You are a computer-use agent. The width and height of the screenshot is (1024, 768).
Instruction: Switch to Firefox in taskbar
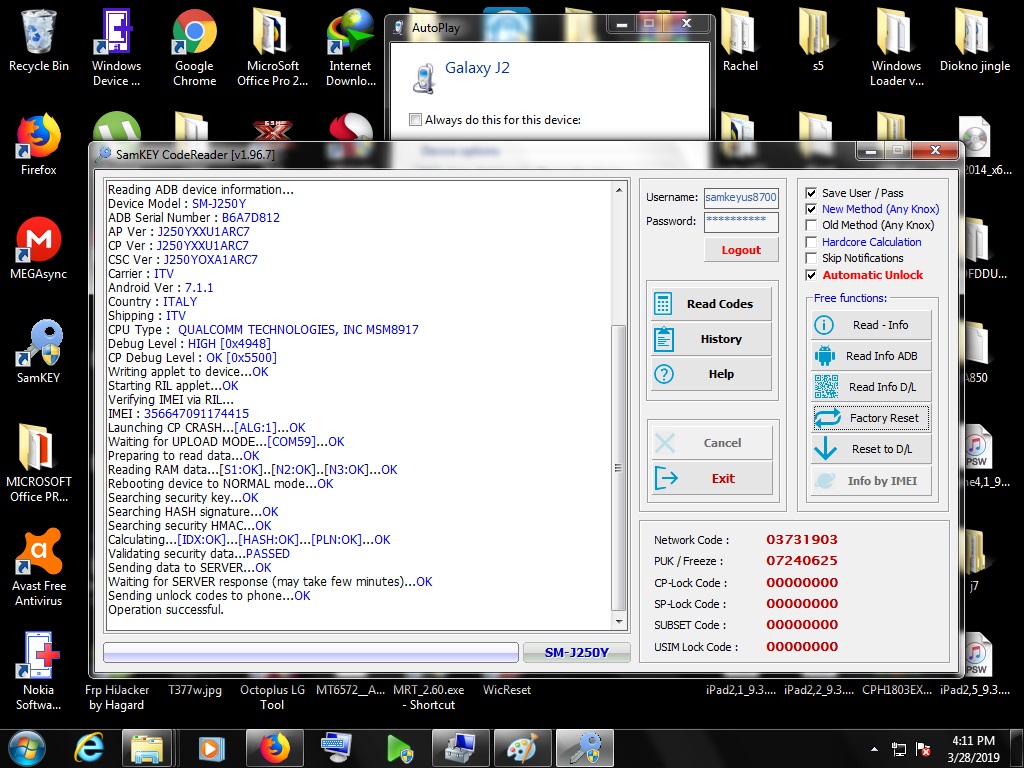click(x=274, y=748)
